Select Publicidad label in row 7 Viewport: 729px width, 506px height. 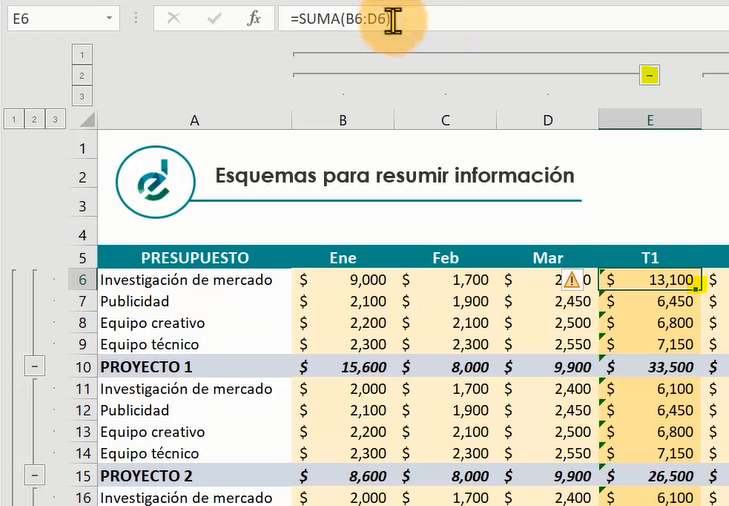coord(195,301)
